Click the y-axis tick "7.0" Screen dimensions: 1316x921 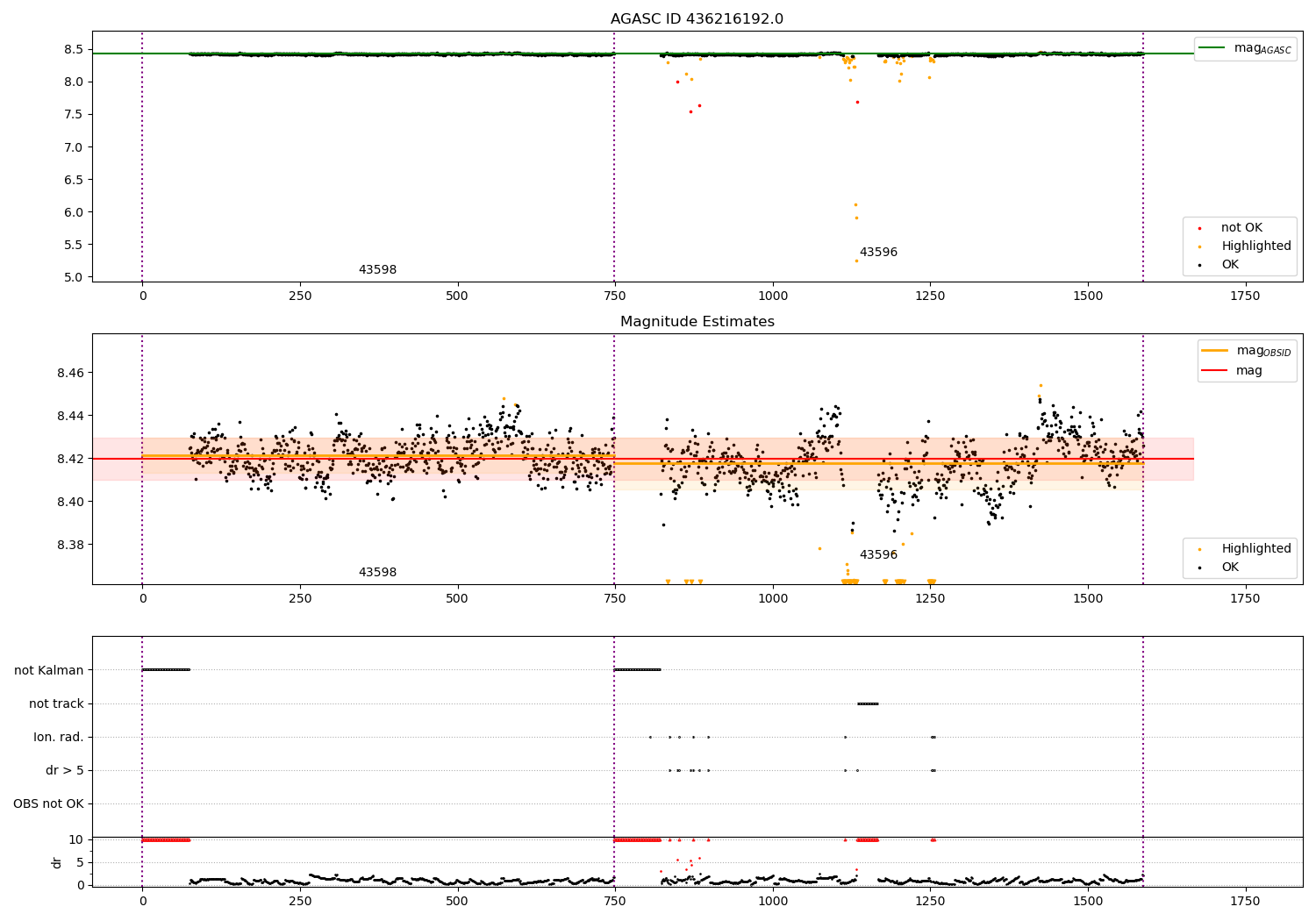[74, 147]
